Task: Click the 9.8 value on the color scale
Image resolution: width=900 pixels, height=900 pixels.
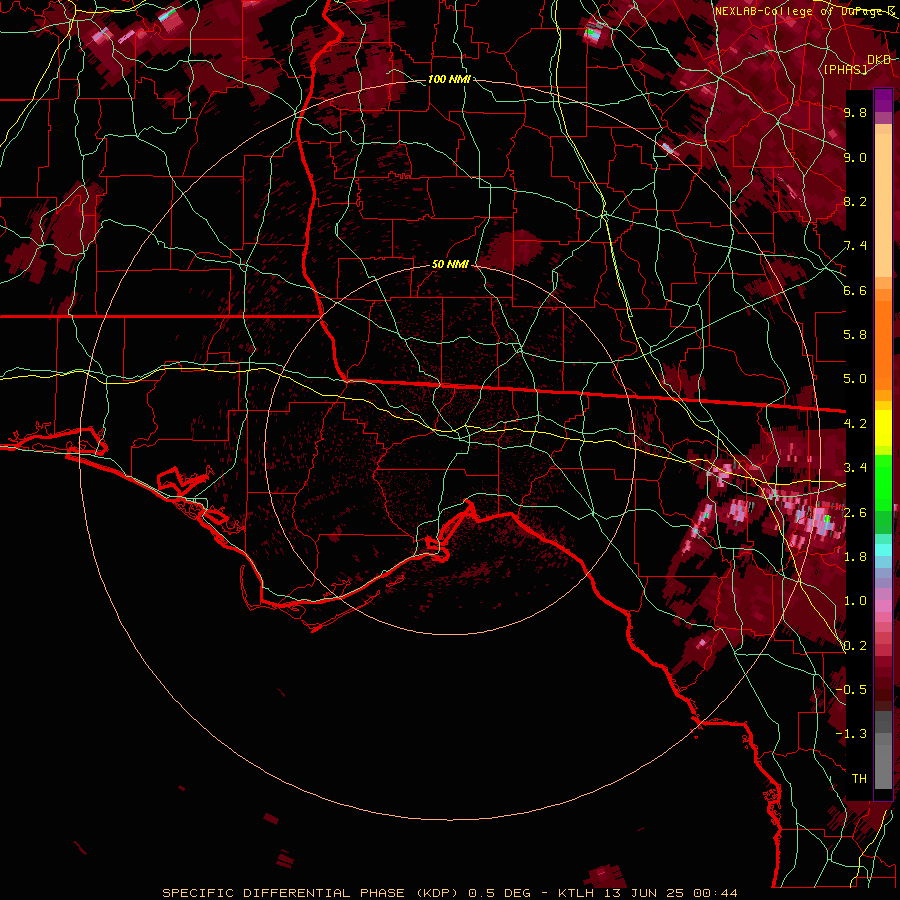Action: point(855,112)
